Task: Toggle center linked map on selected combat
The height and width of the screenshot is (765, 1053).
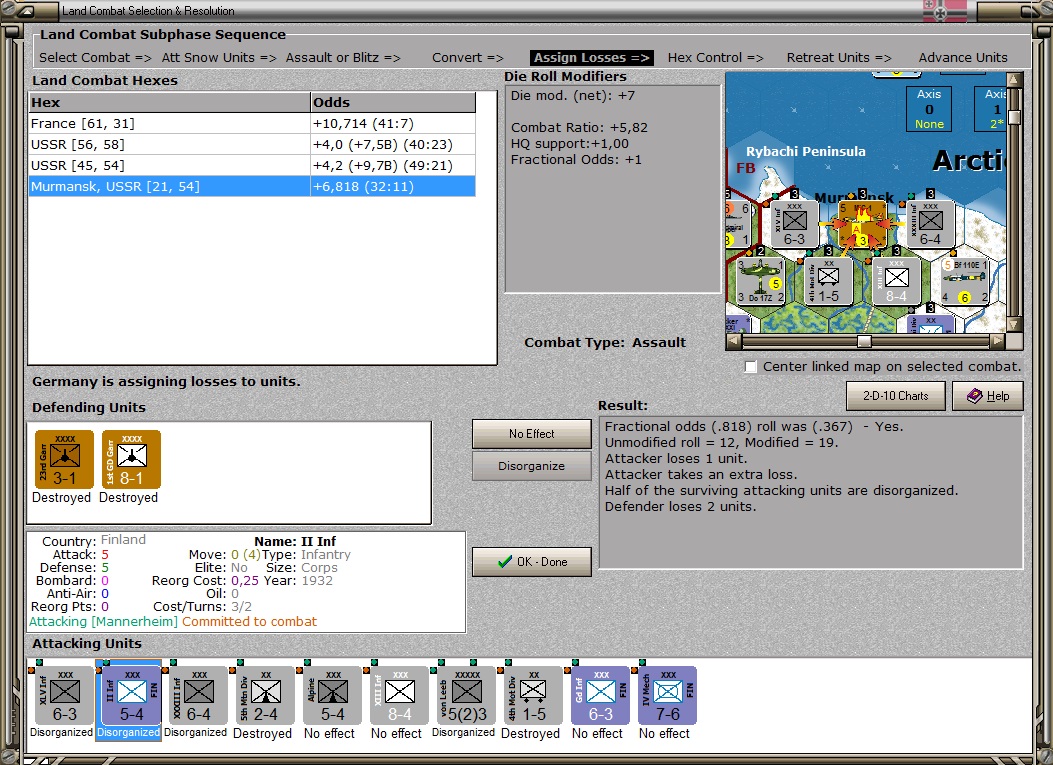Action: coord(751,367)
